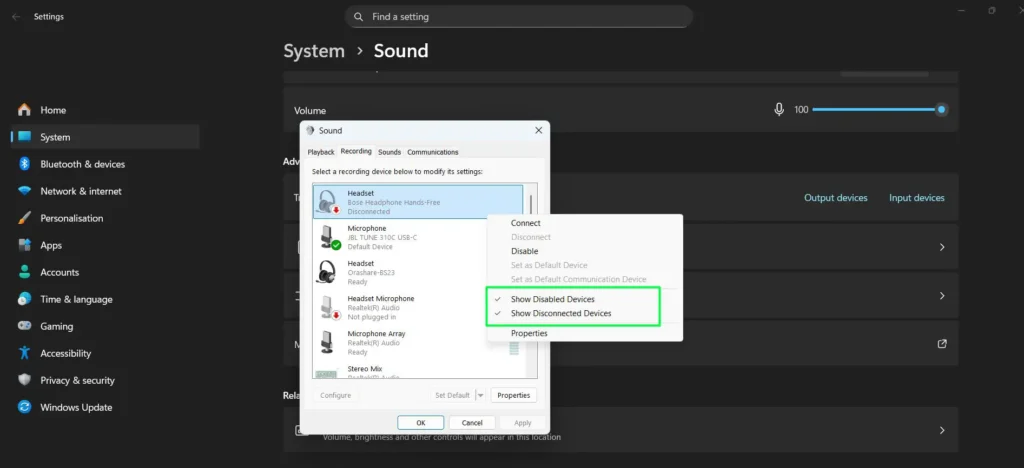Click the Accessibility figure icon
The height and width of the screenshot is (468, 1024).
[24, 353]
